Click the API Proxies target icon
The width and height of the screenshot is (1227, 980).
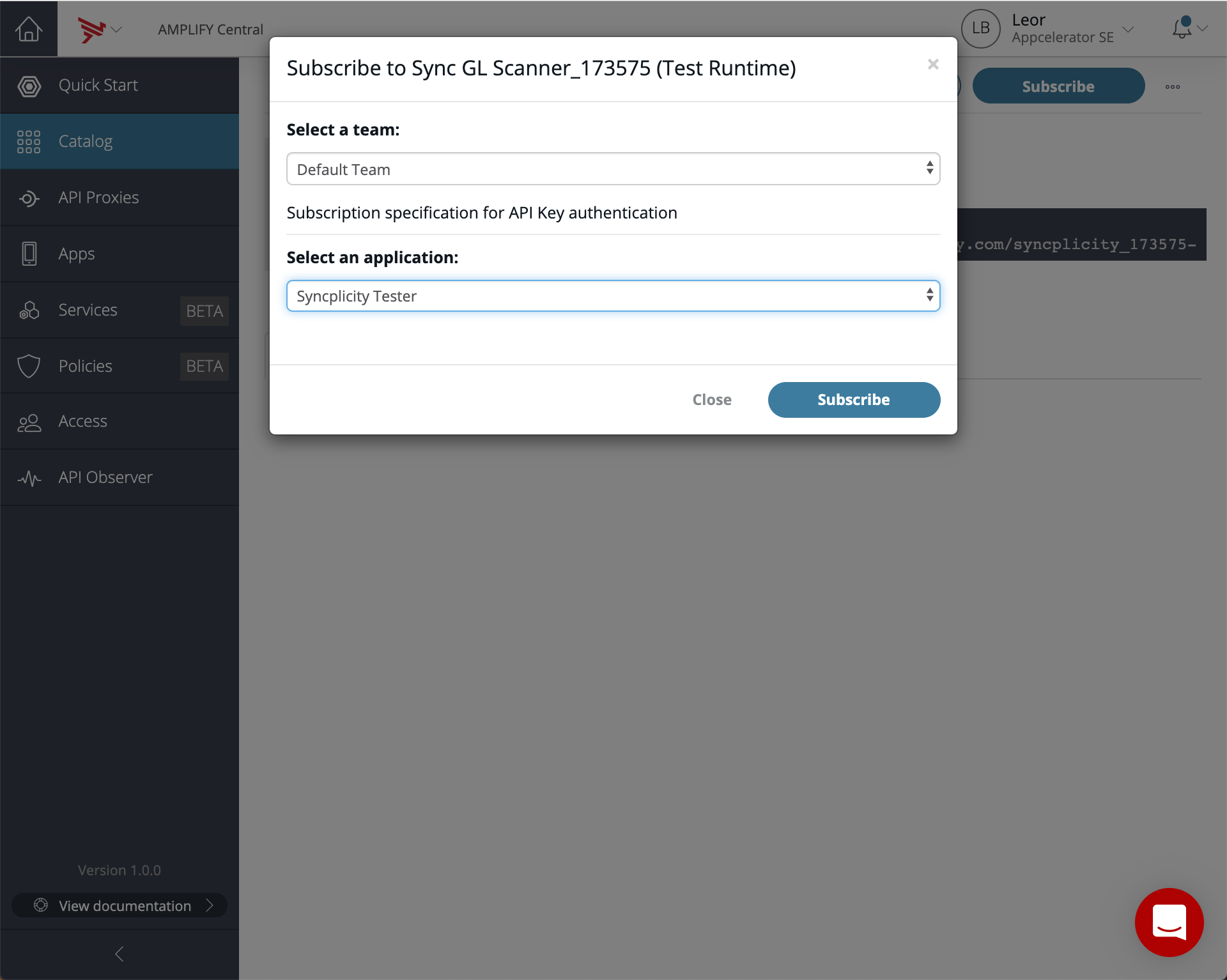29,198
